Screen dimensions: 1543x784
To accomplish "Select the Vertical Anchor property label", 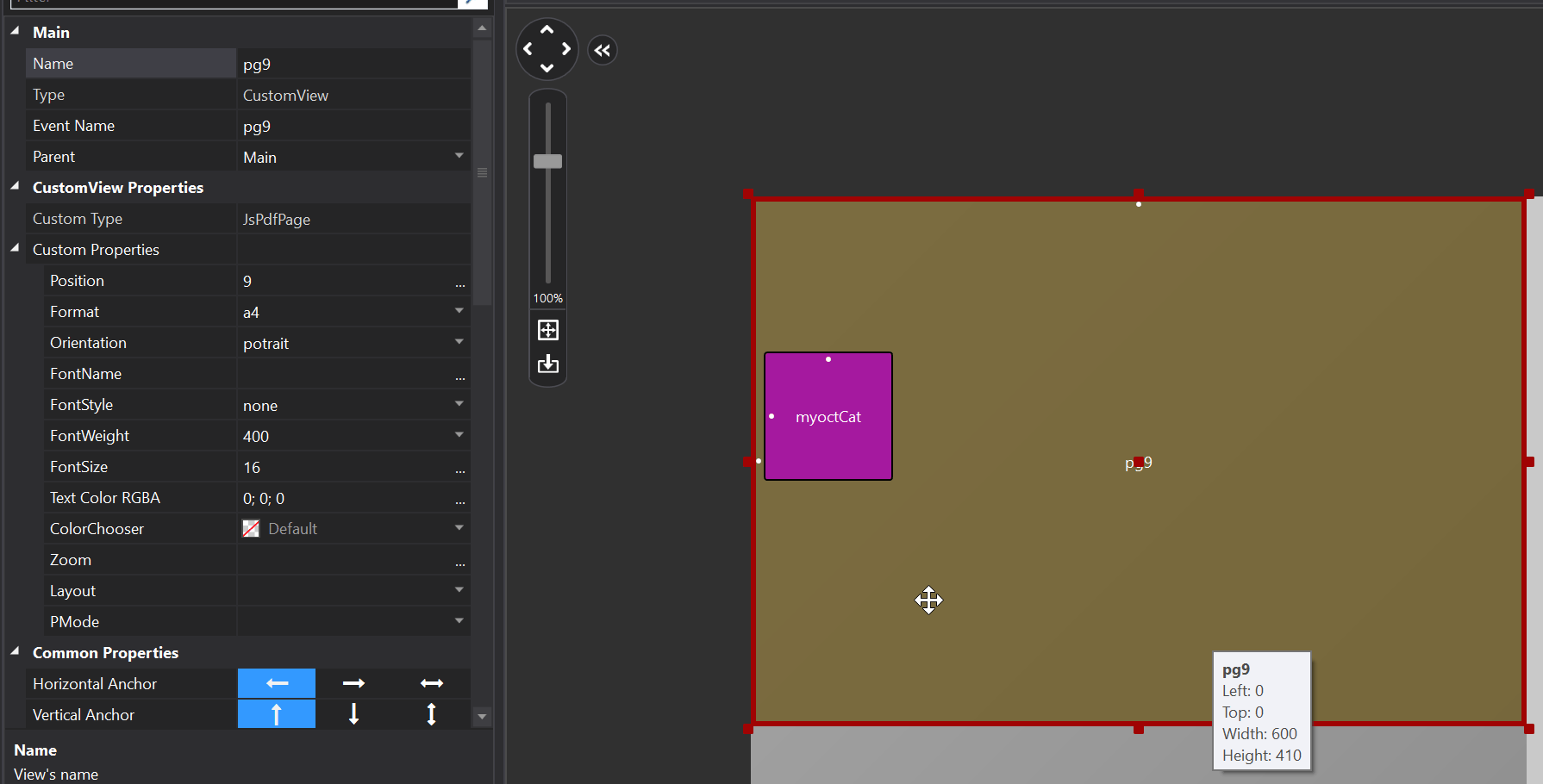I will [x=84, y=715].
